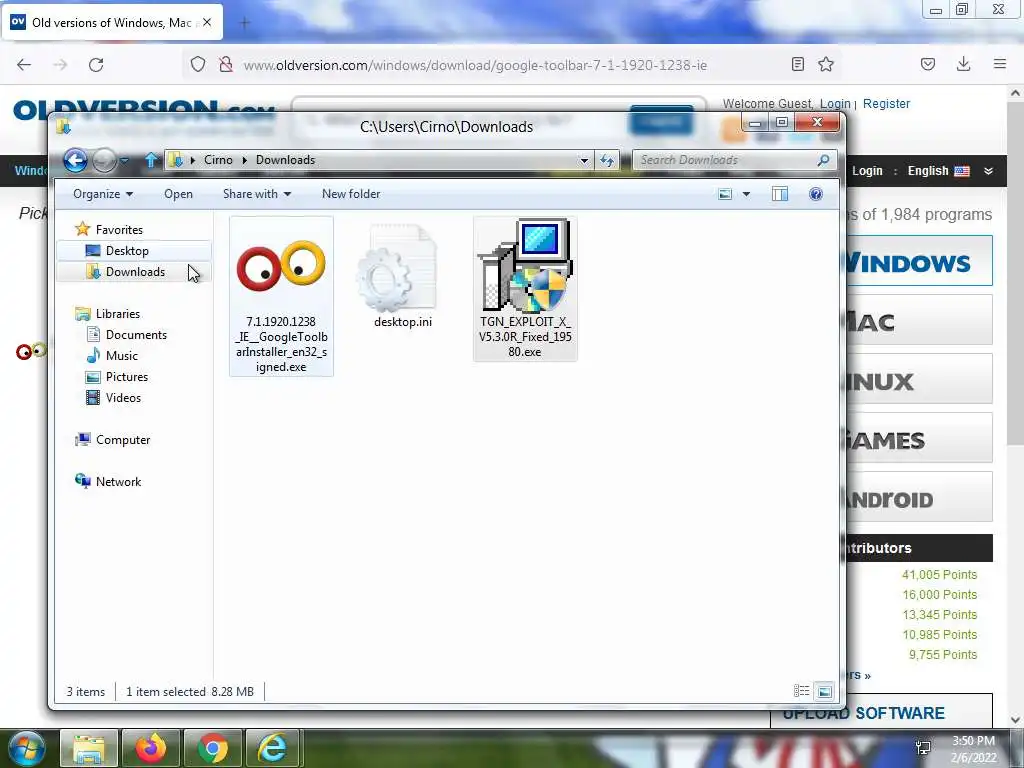The image size is (1024, 768).
Task: Launch Internet Explorer from taskbar
Action: [x=272, y=748]
